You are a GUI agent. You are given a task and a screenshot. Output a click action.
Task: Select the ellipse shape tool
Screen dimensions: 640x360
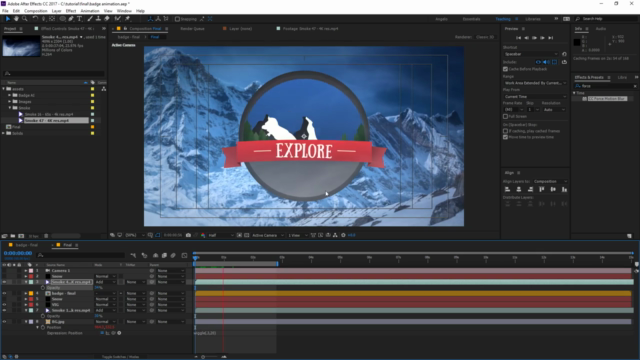click(62, 19)
